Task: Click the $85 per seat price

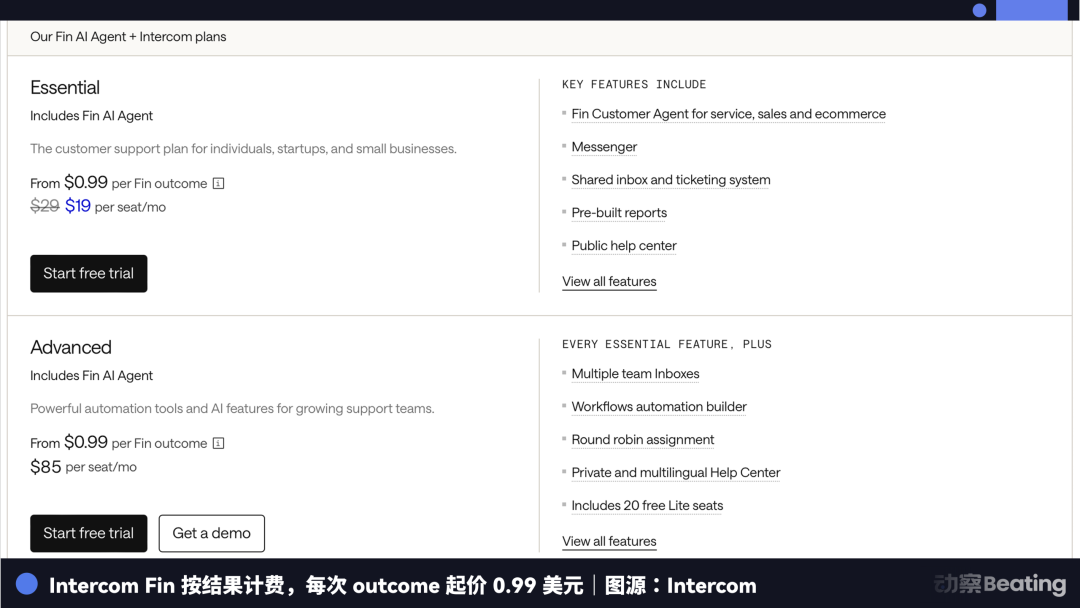Action: tap(45, 467)
